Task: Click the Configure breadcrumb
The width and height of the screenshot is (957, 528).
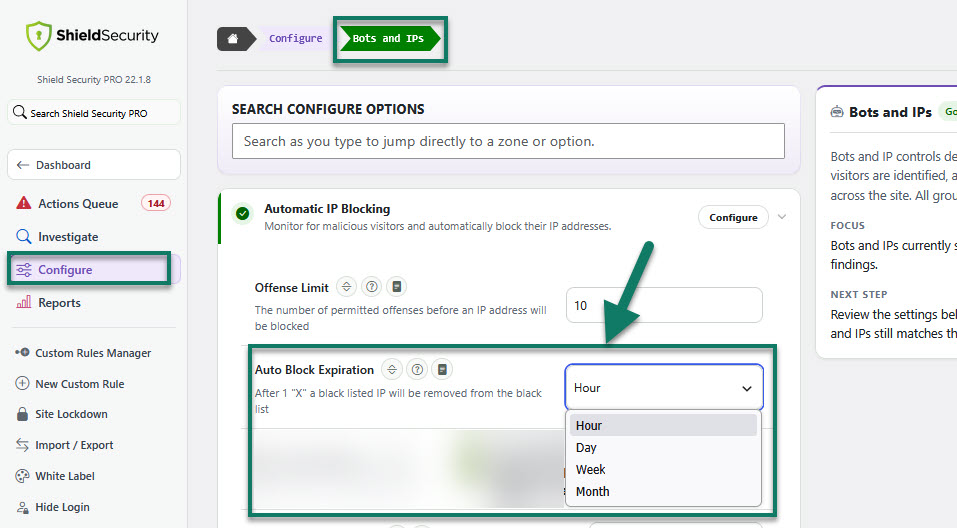Action: point(295,38)
